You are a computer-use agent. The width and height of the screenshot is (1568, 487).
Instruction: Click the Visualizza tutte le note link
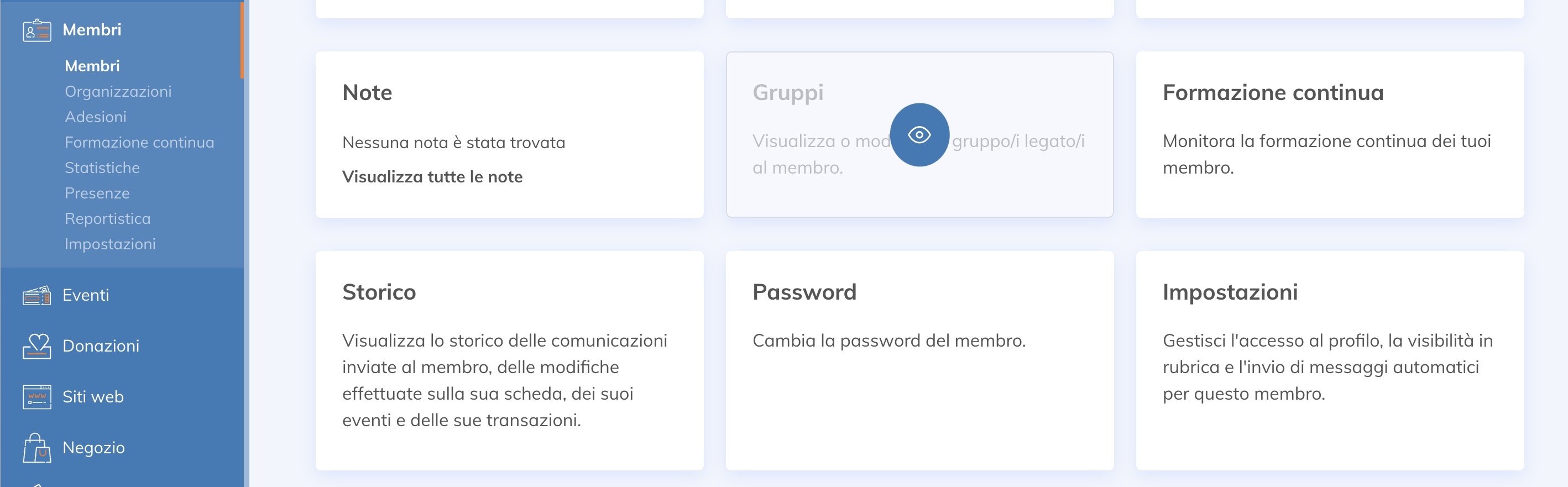(x=432, y=177)
